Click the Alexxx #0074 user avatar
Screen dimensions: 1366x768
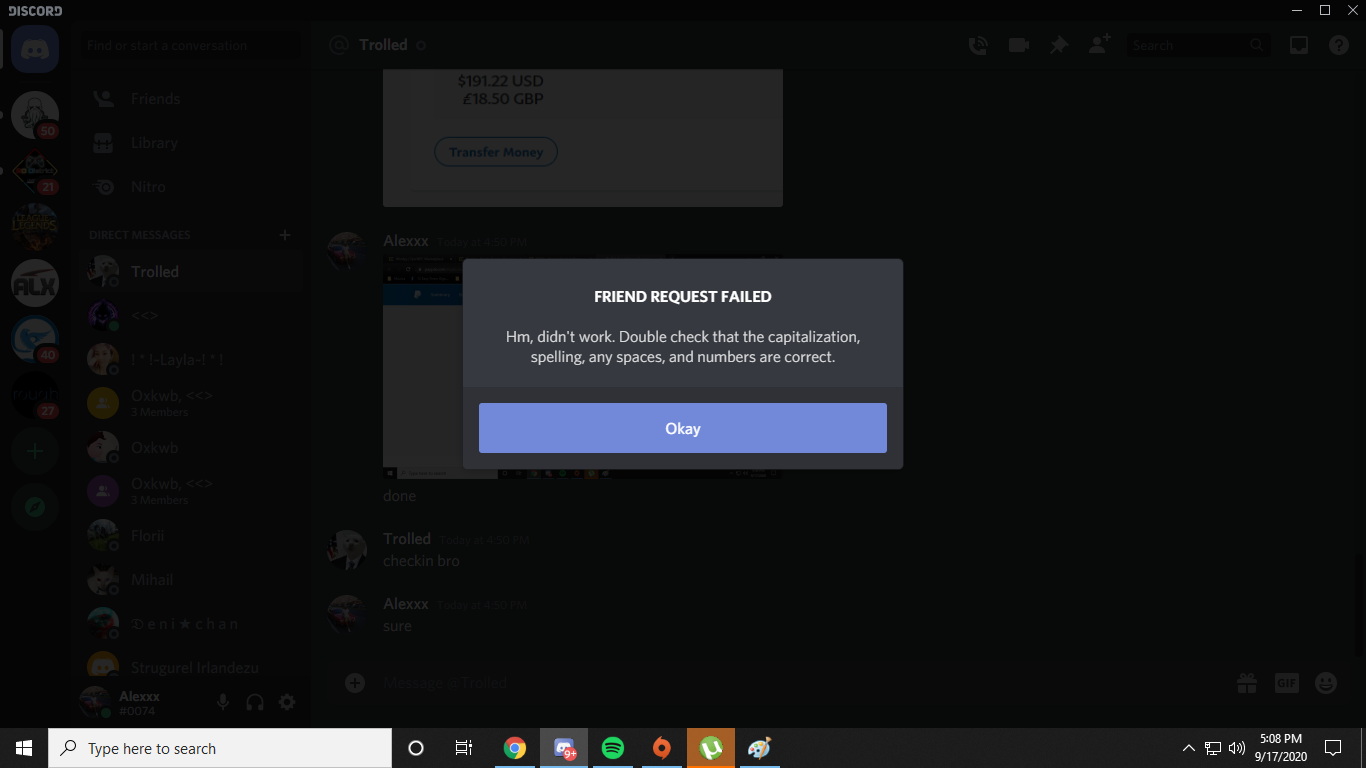pyautogui.click(x=96, y=702)
